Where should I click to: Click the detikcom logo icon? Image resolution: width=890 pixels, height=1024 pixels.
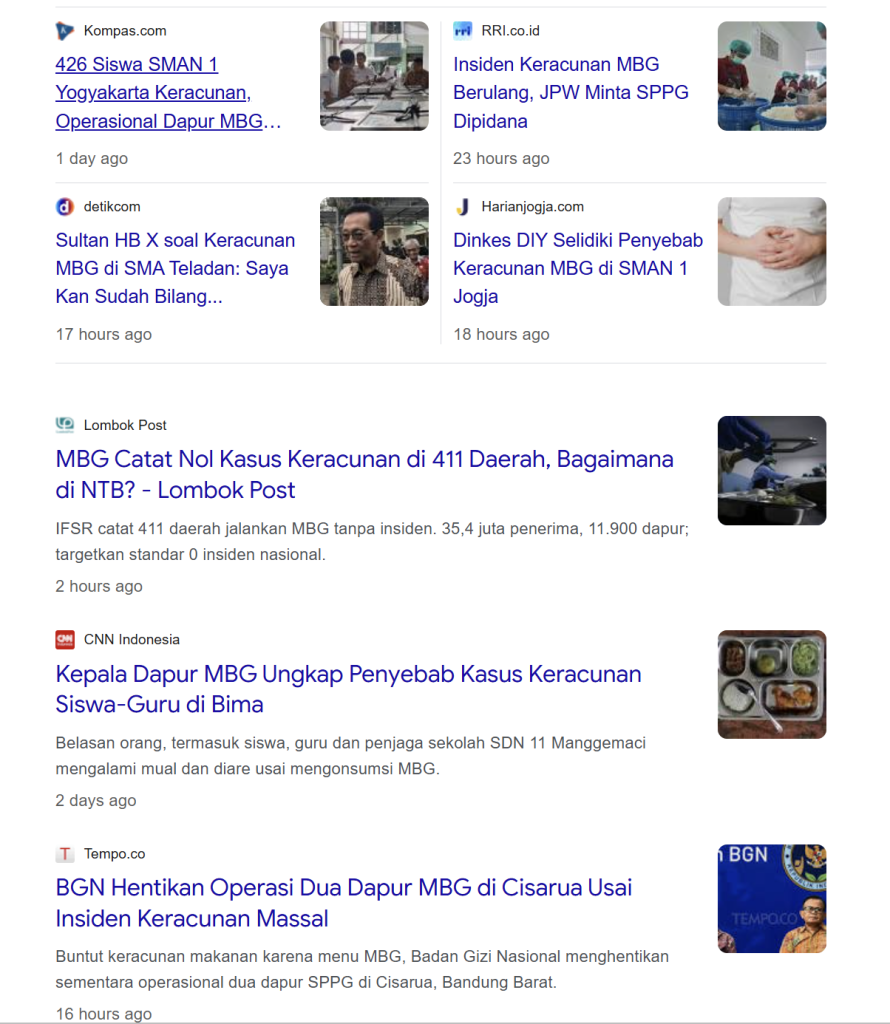(65, 207)
